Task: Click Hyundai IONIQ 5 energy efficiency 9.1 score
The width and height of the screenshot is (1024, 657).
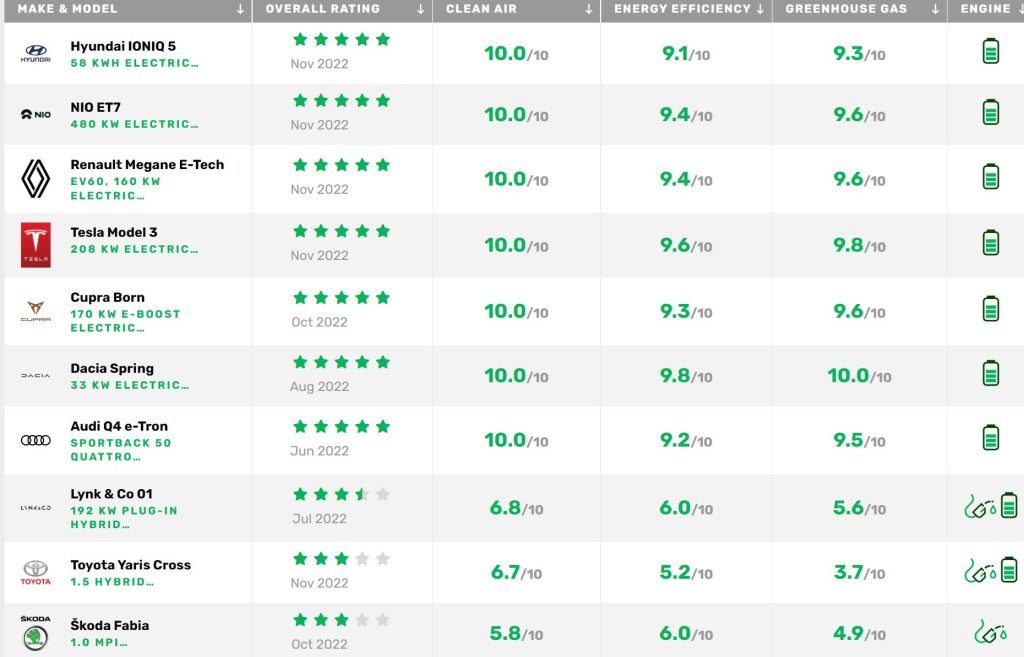Action: pos(686,54)
